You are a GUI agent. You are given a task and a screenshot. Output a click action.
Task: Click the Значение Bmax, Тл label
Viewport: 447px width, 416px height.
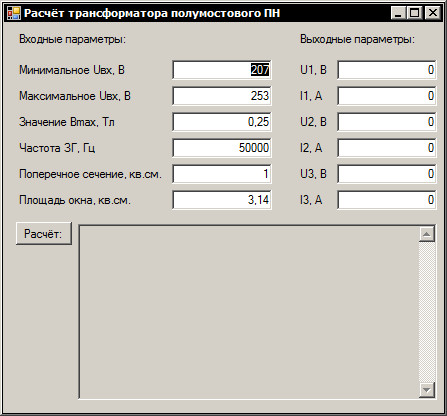[x=67, y=122]
